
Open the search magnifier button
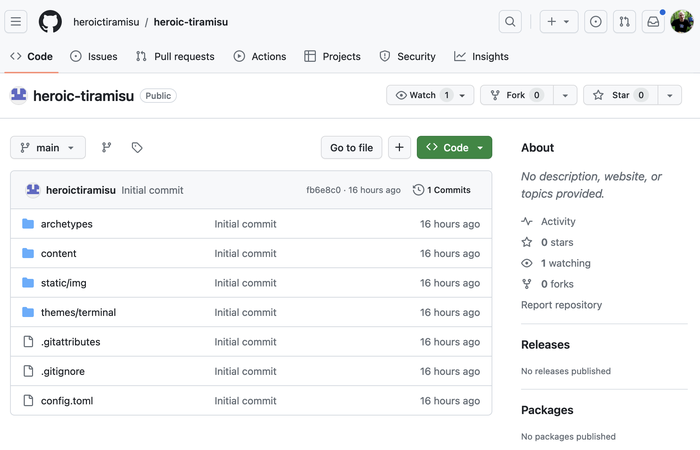click(x=510, y=21)
